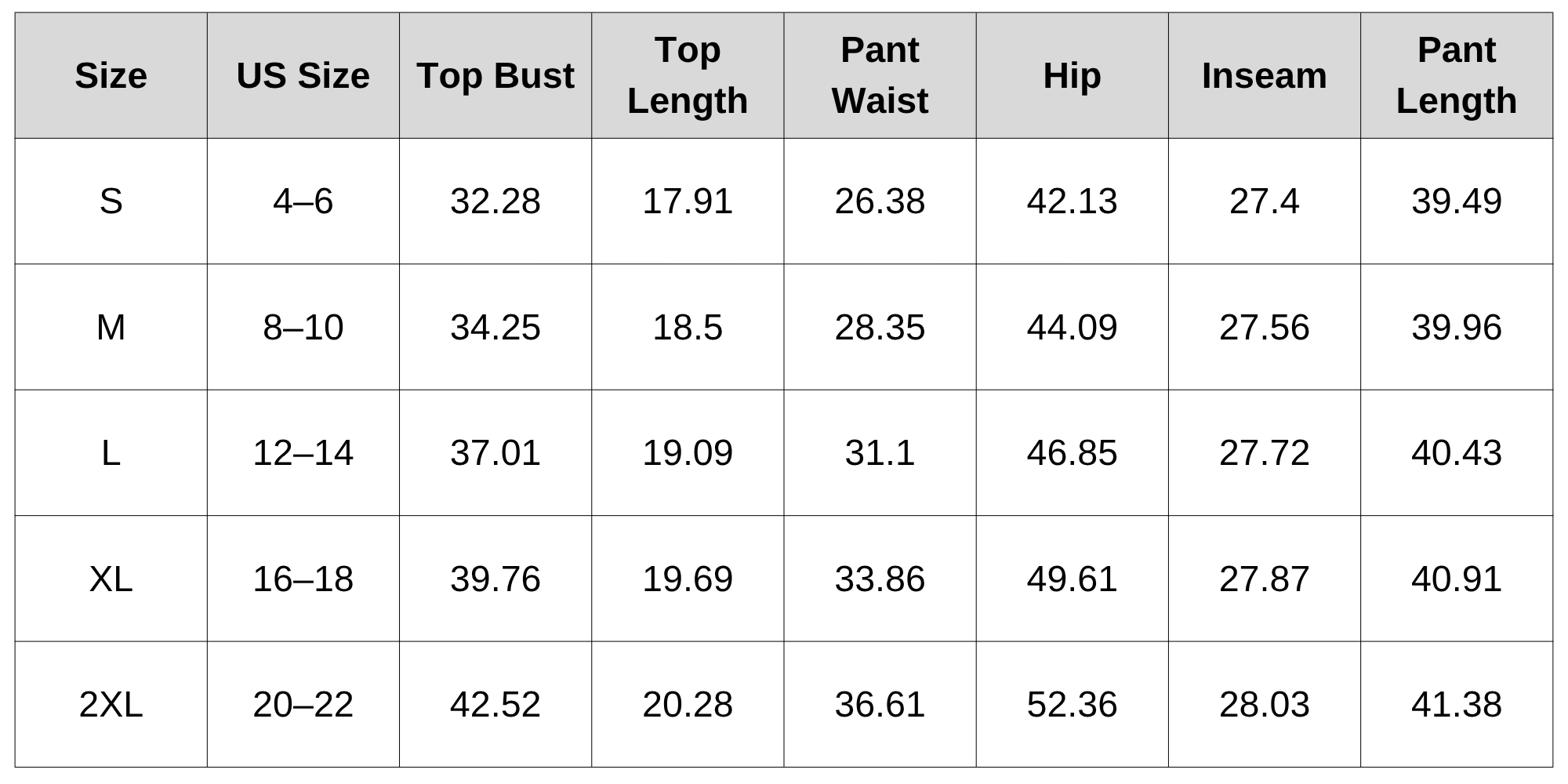
Task: Select the Top Length header cell
Action: click(x=688, y=75)
